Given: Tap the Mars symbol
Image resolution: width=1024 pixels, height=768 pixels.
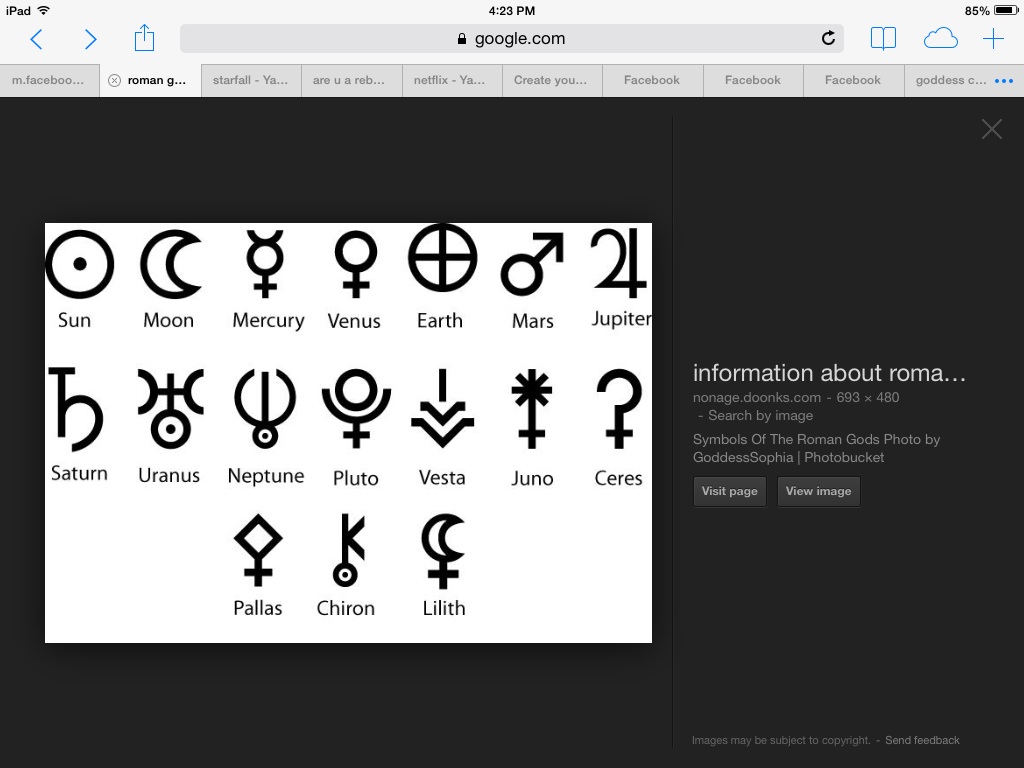Looking at the screenshot, I should click(x=532, y=264).
